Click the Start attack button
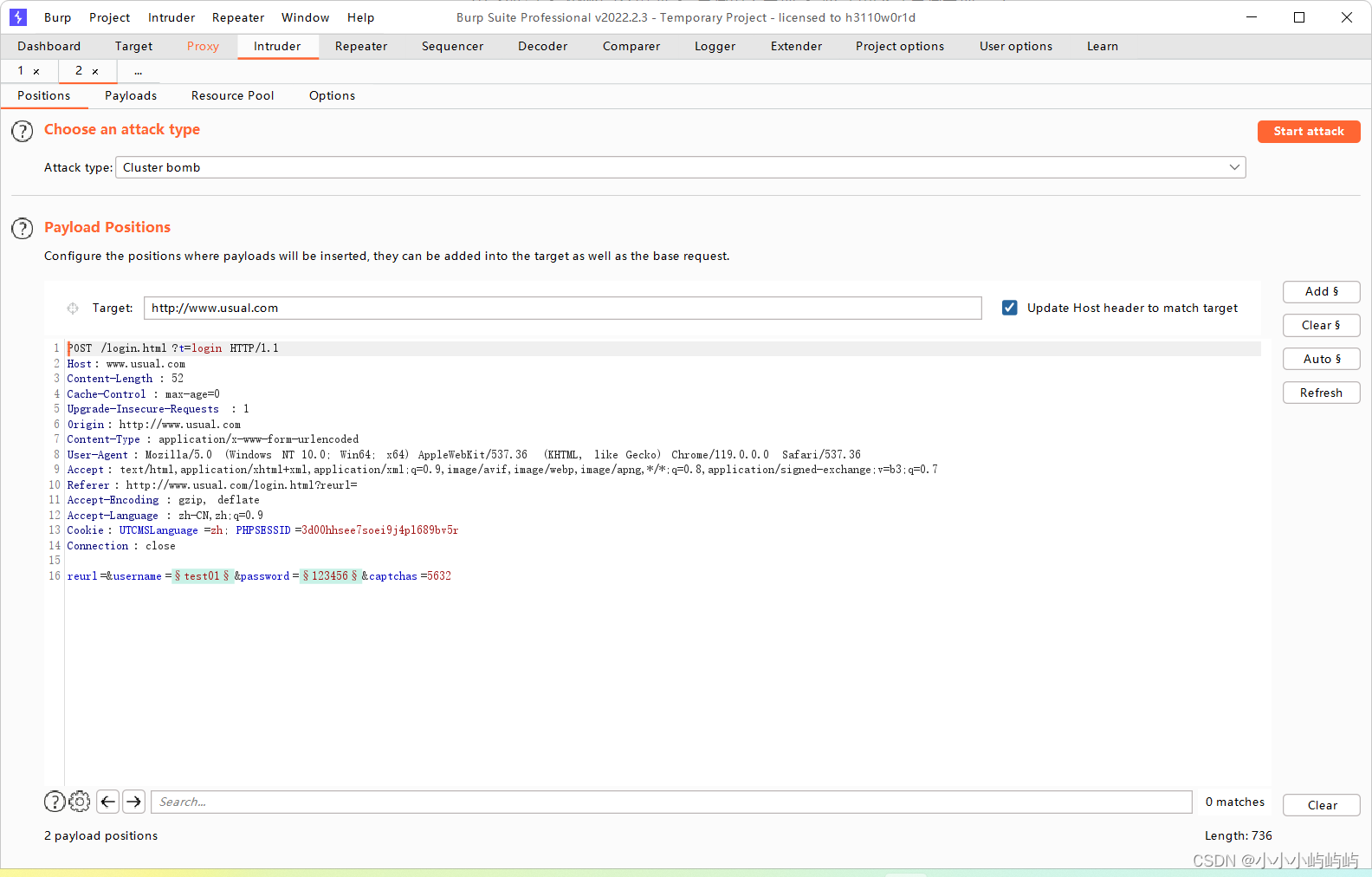This screenshot has width=1372, height=877. (1309, 131)
